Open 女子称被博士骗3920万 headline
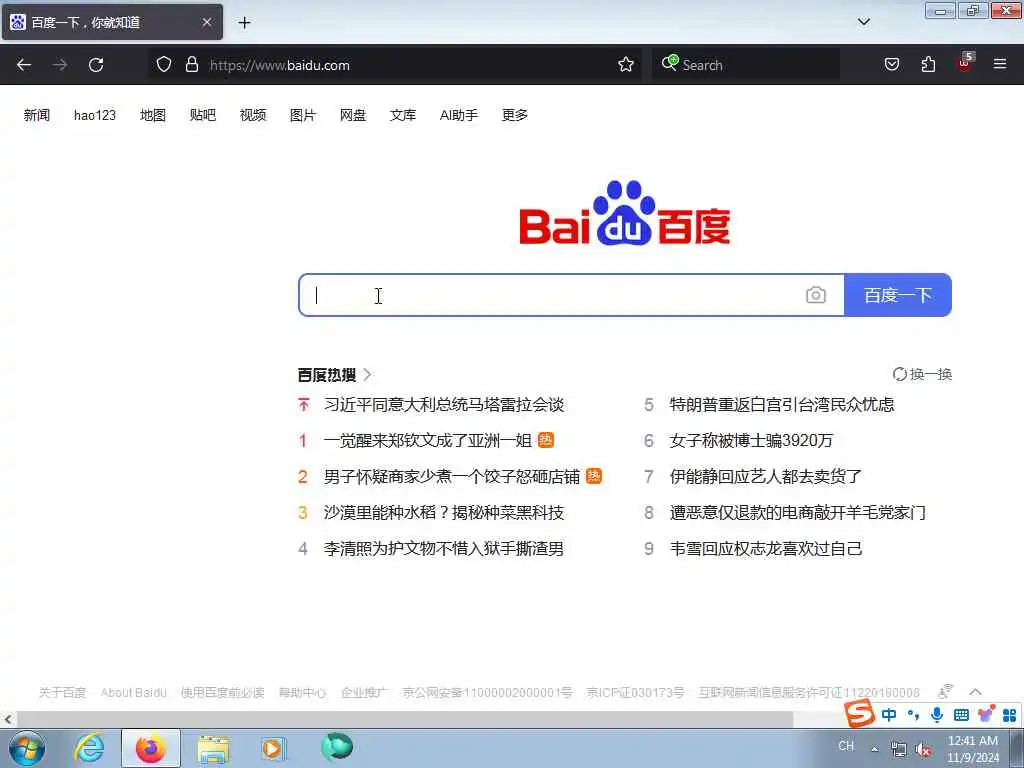 (x=751, y=441)
